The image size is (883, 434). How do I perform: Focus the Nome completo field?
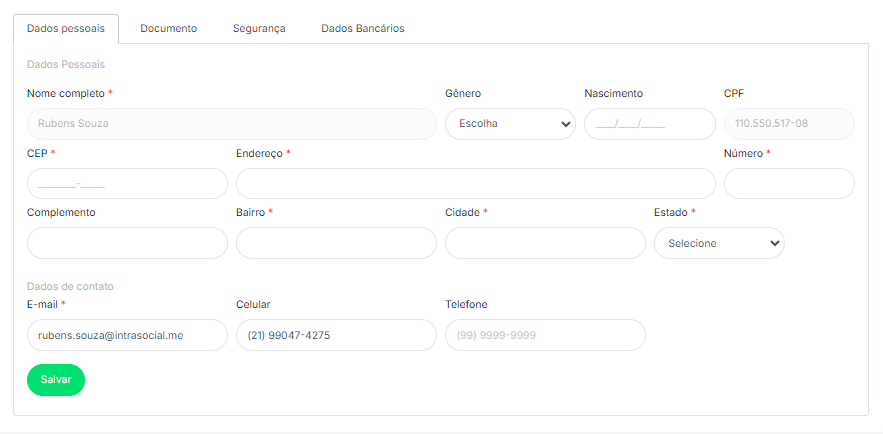(232, 124)
